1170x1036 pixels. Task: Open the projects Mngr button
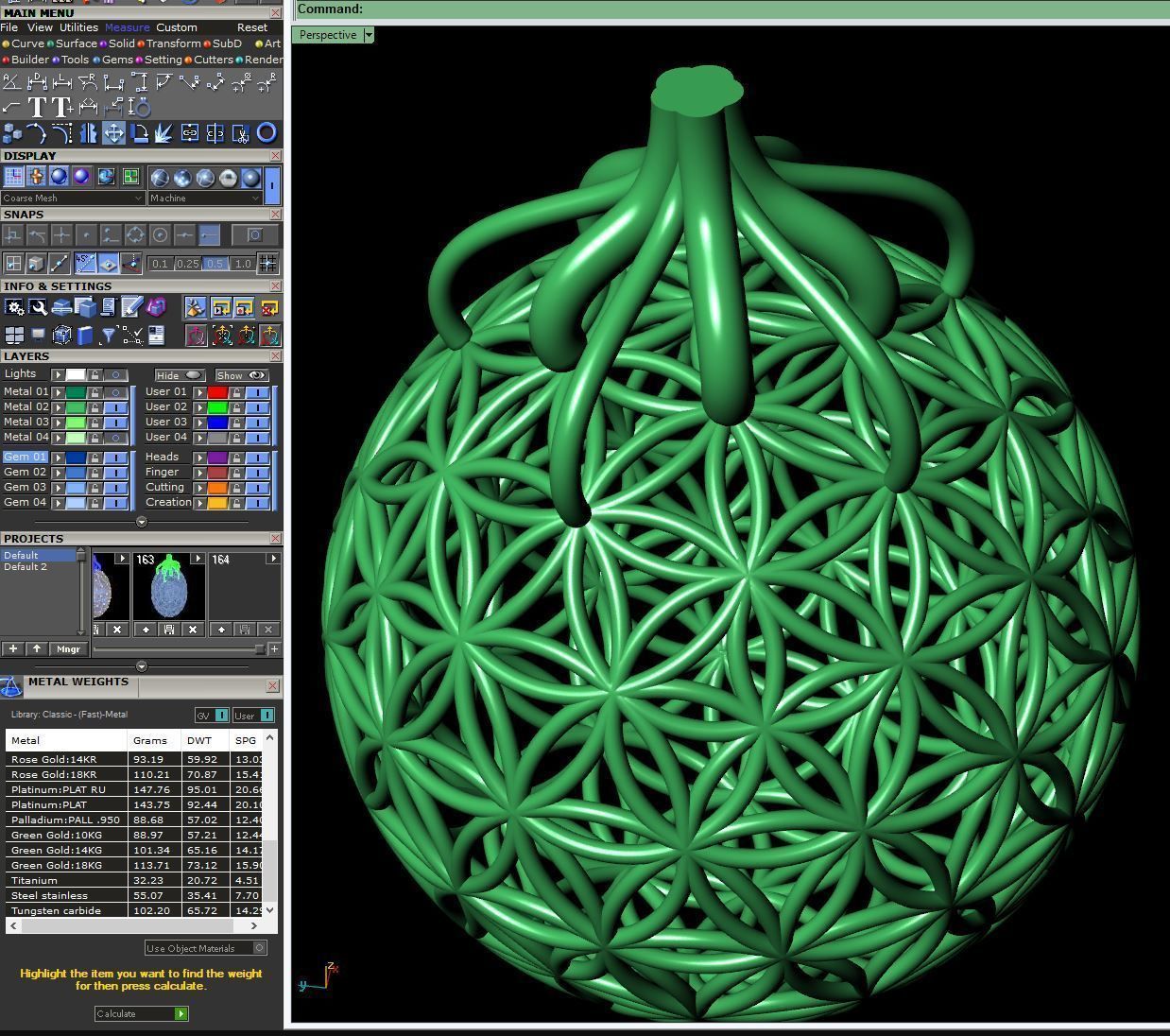68,649
